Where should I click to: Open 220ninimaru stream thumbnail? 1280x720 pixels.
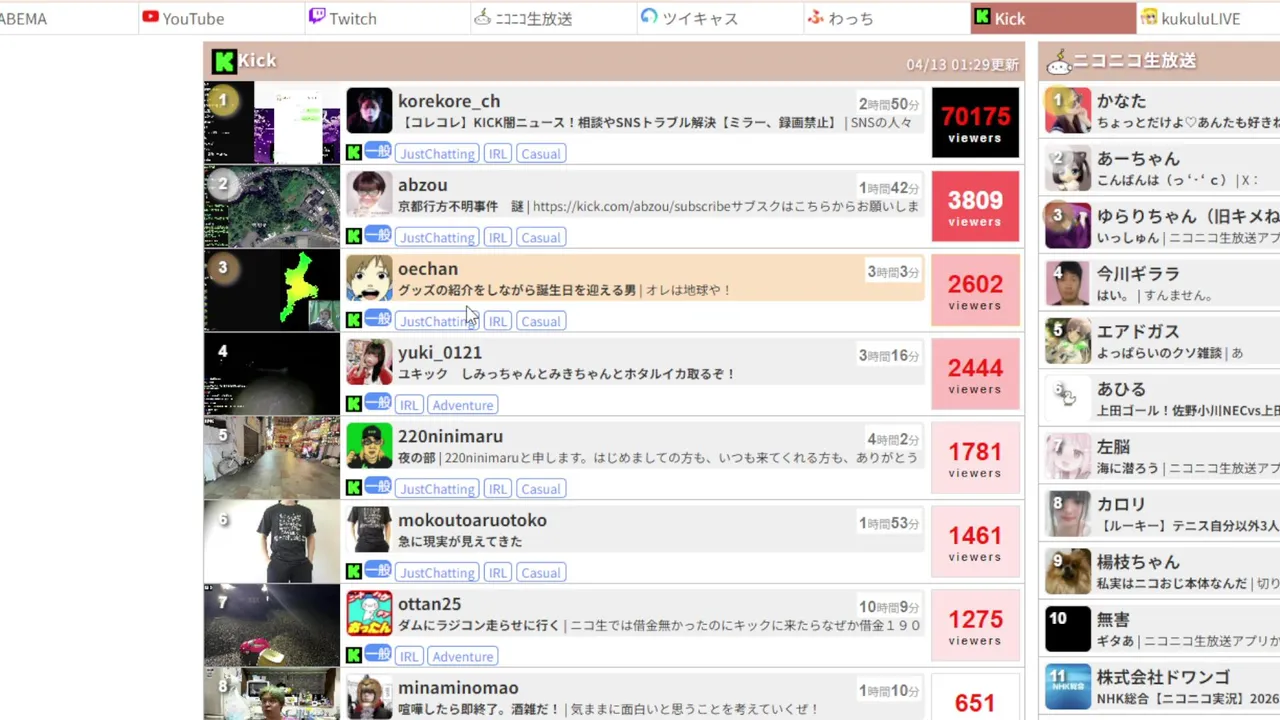coord(272,458)
